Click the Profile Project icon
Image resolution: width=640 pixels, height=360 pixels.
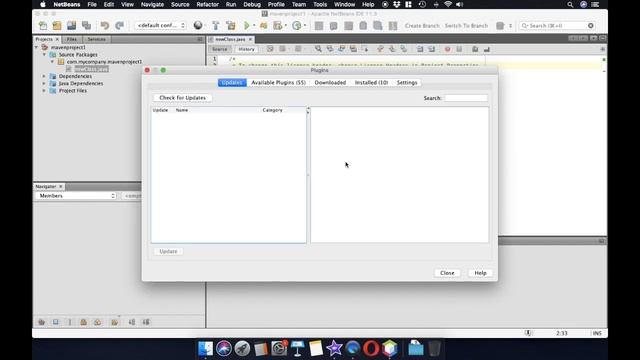[297, 26]
